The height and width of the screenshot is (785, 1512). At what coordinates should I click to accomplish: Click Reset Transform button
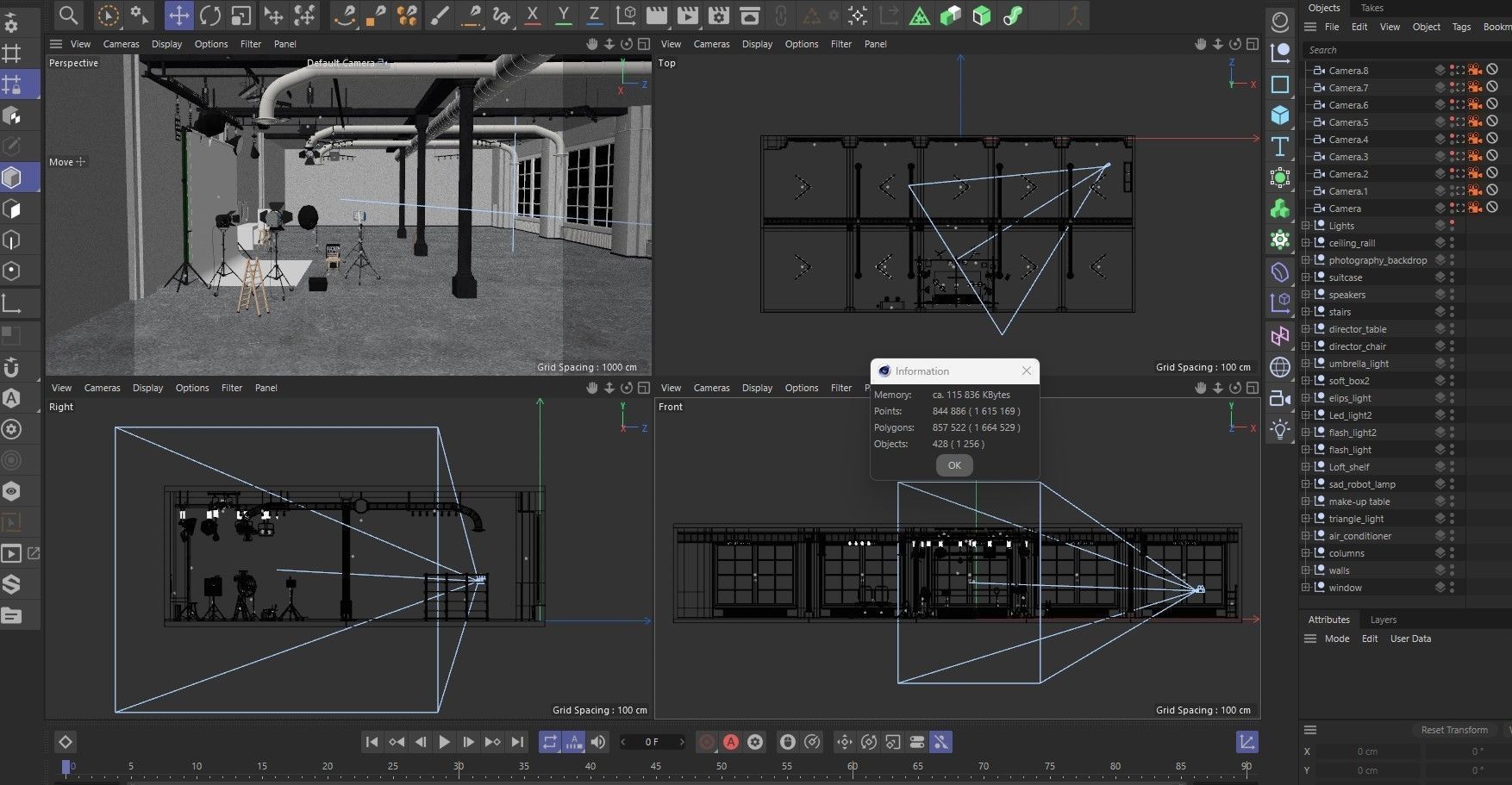1454,730
